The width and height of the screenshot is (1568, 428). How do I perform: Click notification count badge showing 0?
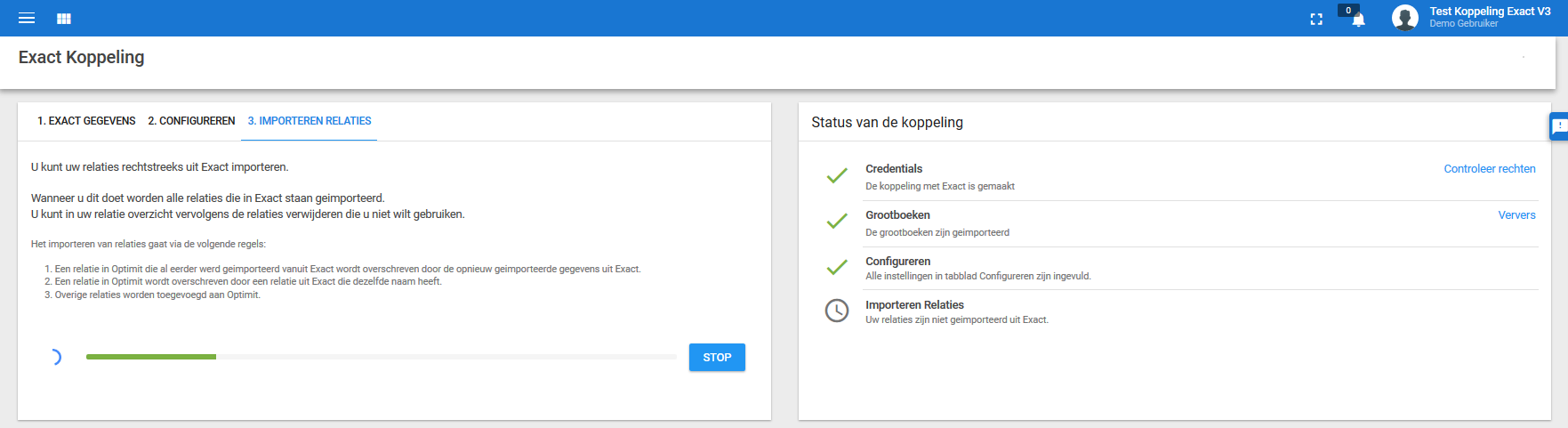[1348, 11]
